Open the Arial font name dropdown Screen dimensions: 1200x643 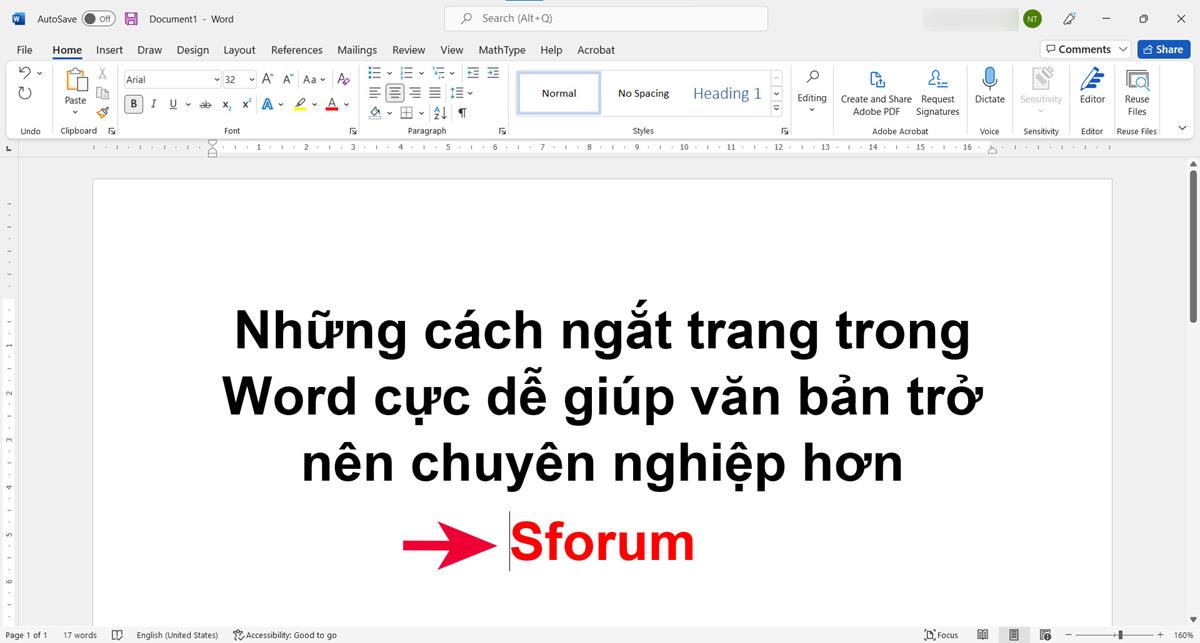click(x=216, y=79)
